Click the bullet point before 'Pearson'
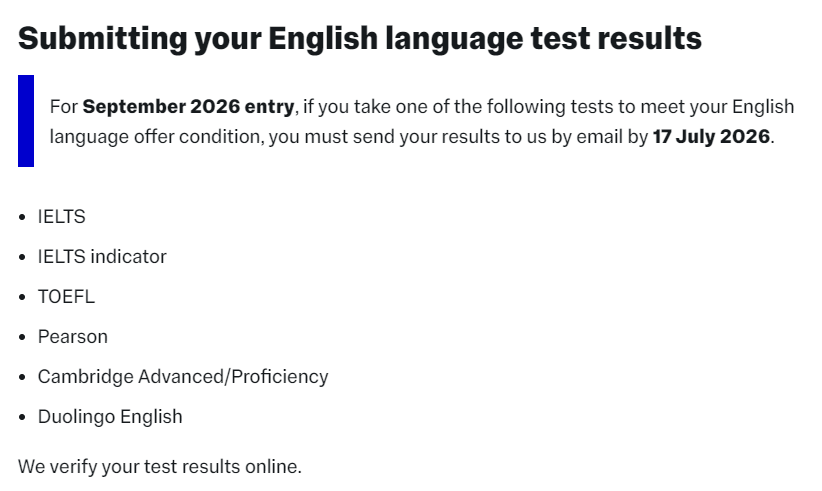 tap(22, 337)
